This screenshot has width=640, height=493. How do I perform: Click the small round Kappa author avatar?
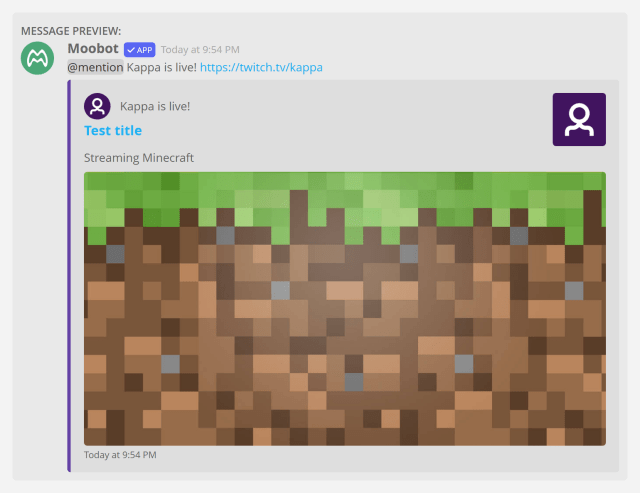click(x=97, y=106)
